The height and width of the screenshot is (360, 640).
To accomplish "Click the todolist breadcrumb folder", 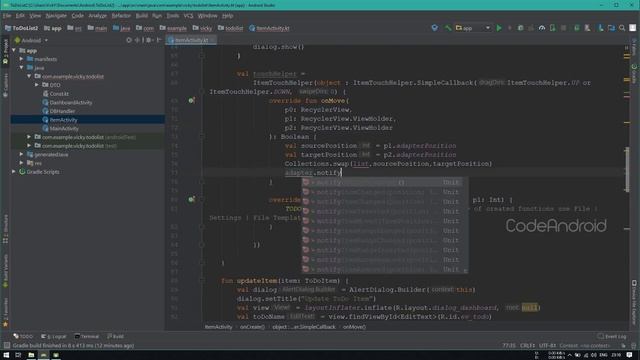I will point(231,28).
